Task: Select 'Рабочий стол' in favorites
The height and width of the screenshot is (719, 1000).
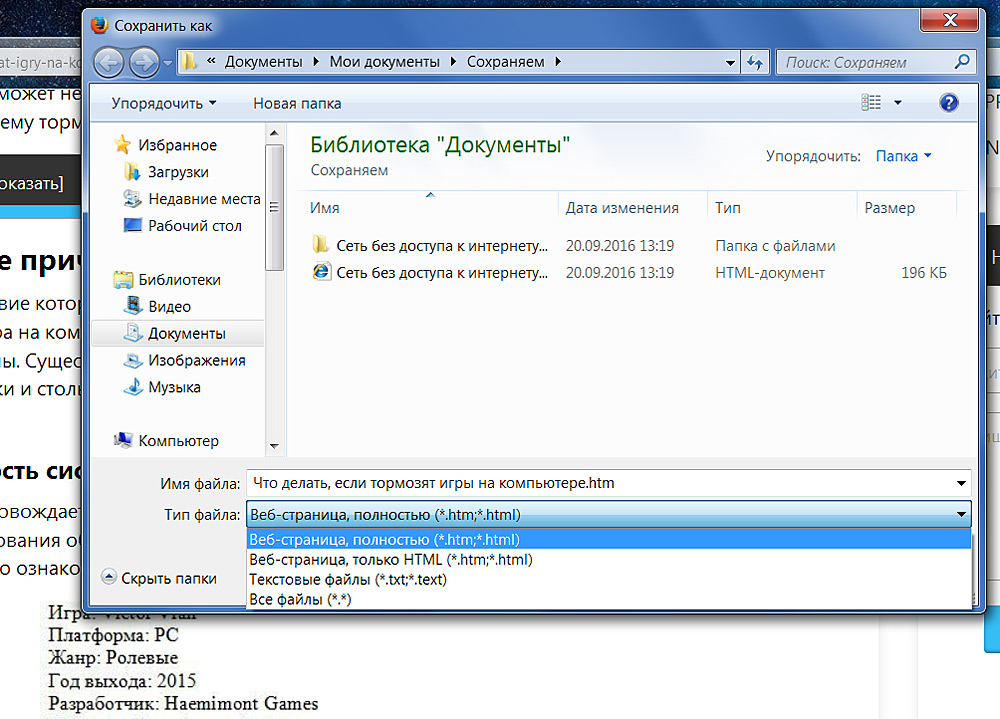Action: [x=195, y=226]
